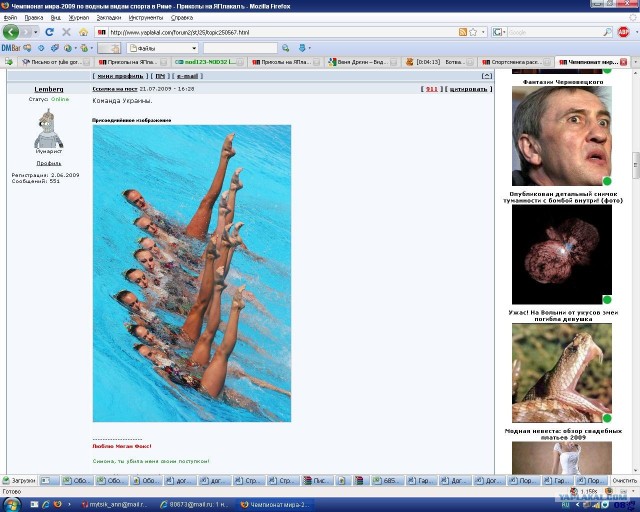The width and height of the screenshot is (640, 512).
Task: Open the address bar history dropdown
Action: pos(483,32)
